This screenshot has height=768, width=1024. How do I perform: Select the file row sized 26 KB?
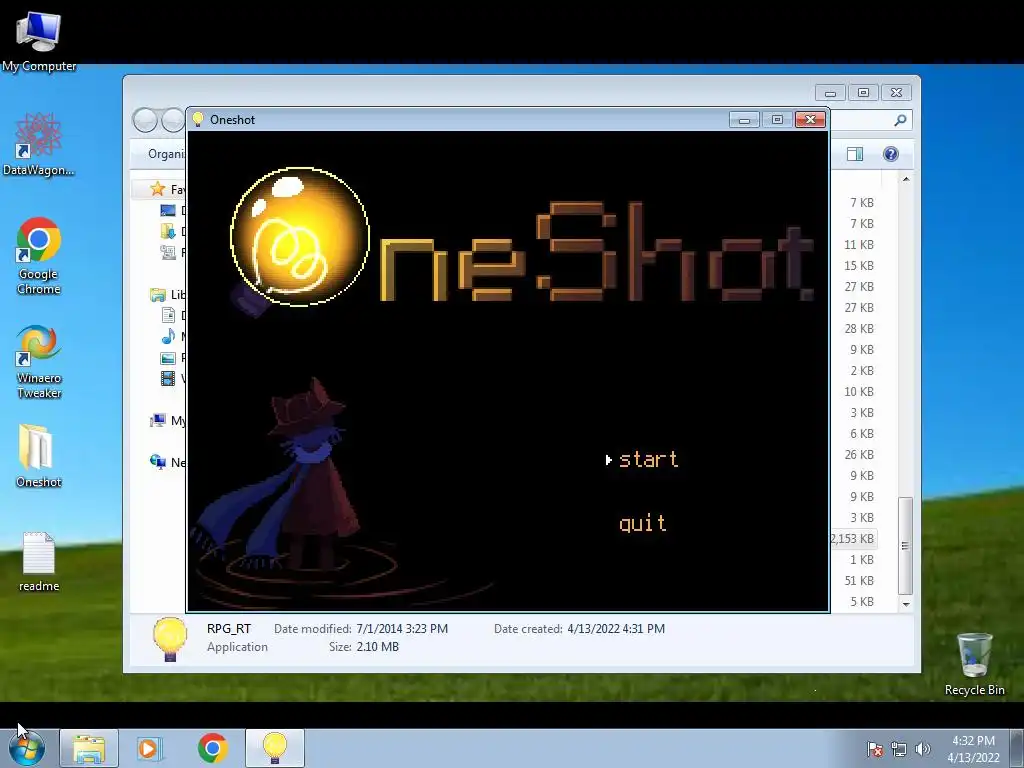(859, 455)
